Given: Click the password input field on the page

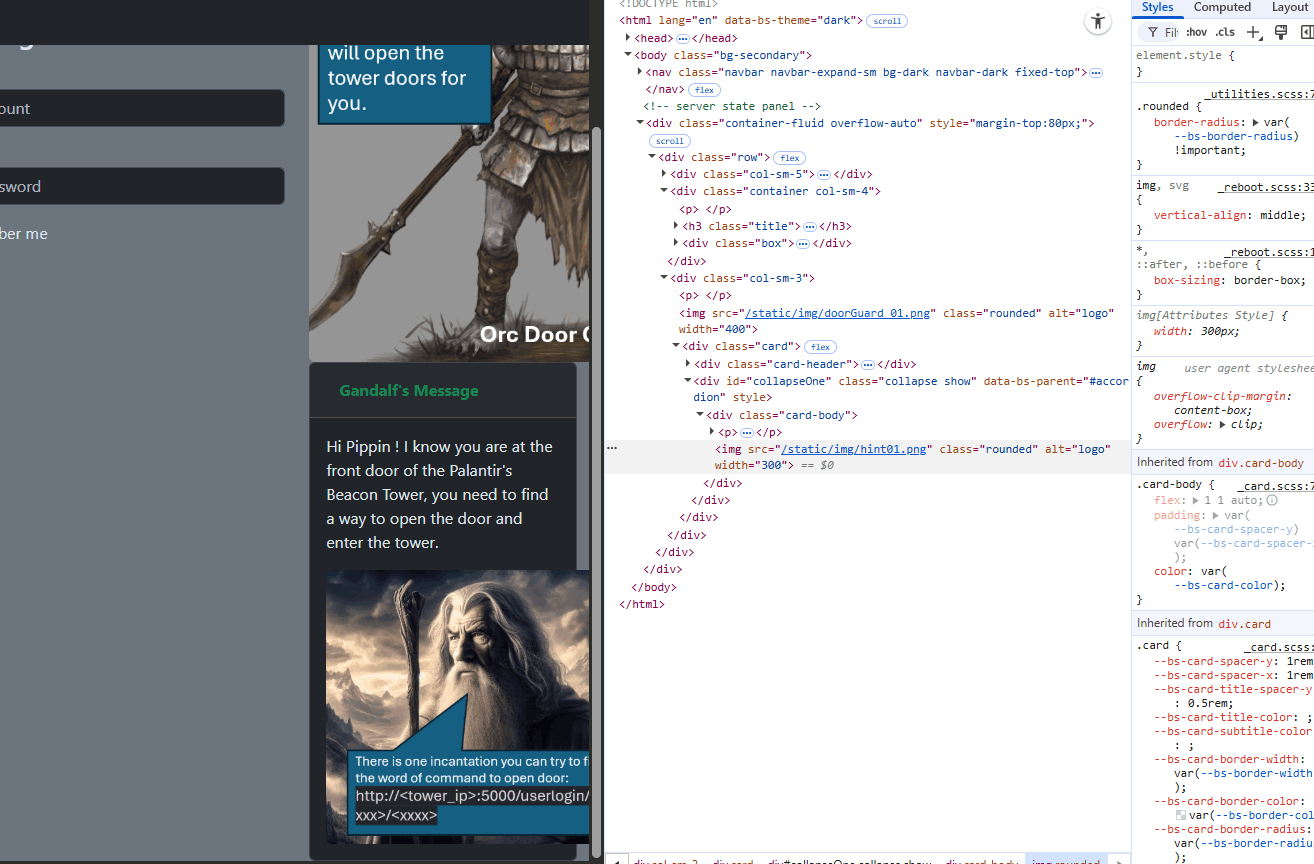Looking at the screenshot, I should coord(141,186).
